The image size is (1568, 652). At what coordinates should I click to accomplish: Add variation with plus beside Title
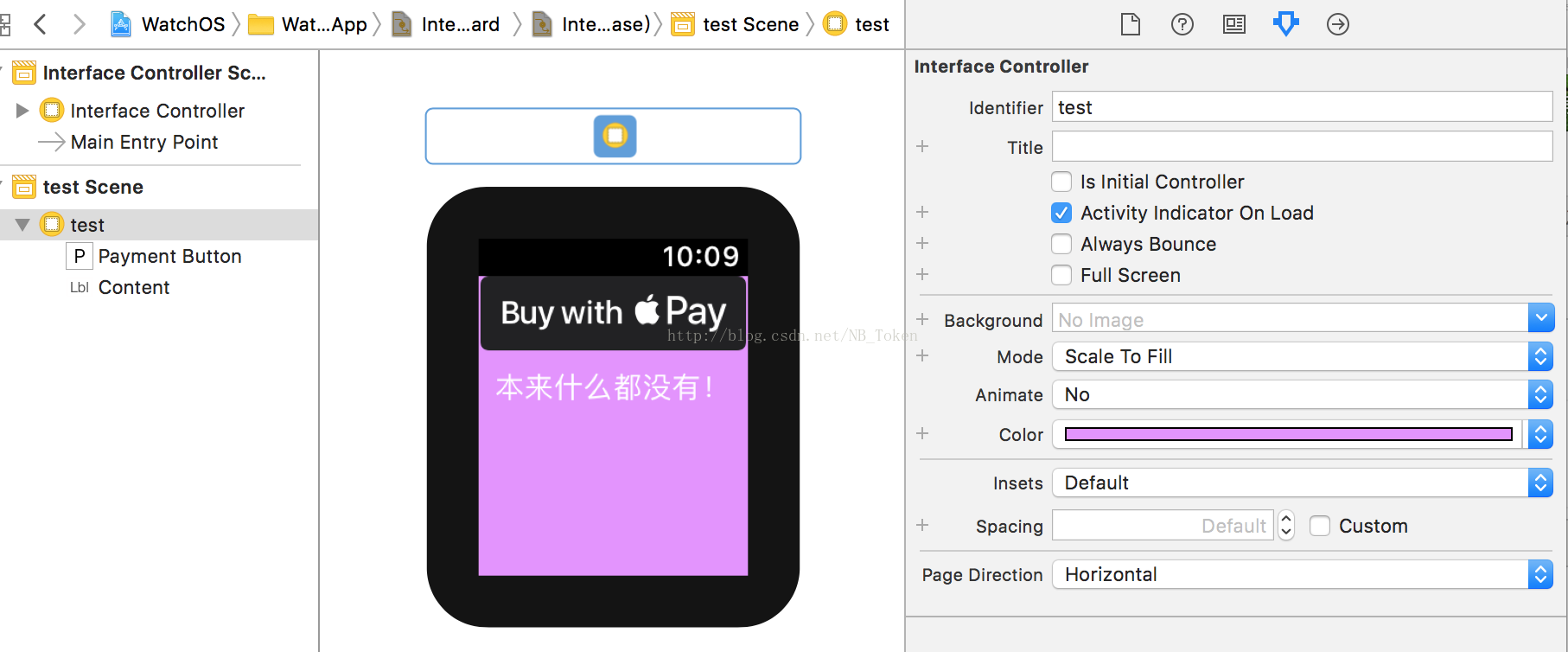[x=922, y=146]
